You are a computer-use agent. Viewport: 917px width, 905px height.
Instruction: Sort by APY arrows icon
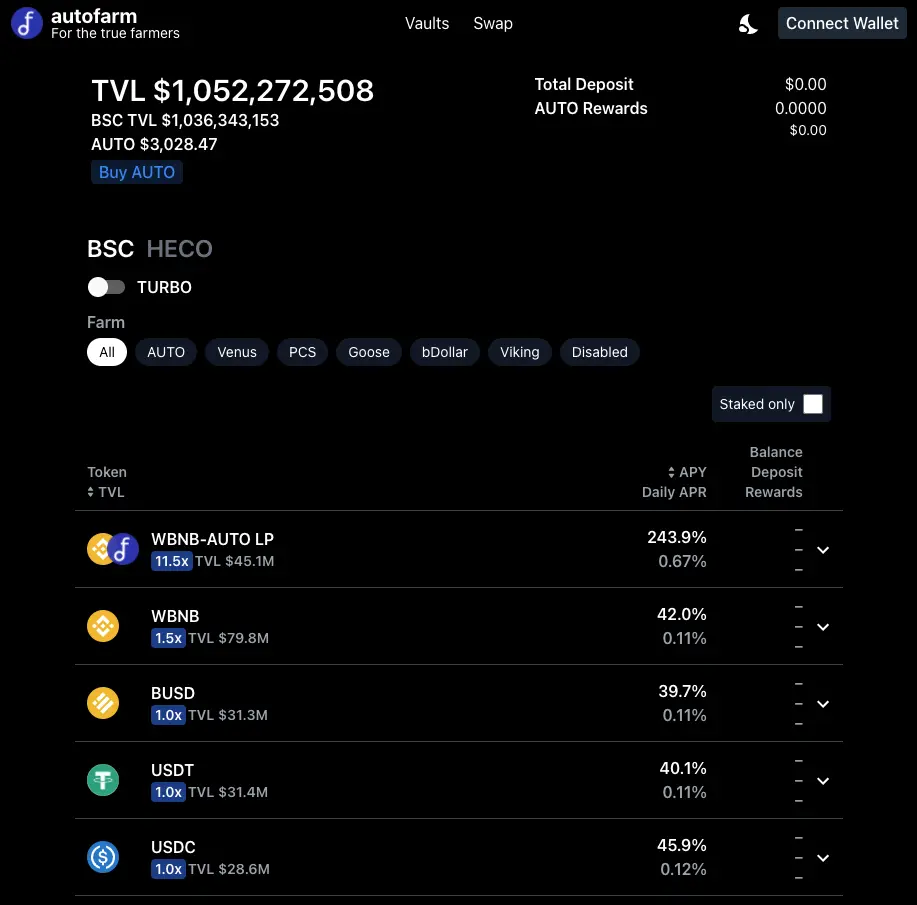click(671, 472)
